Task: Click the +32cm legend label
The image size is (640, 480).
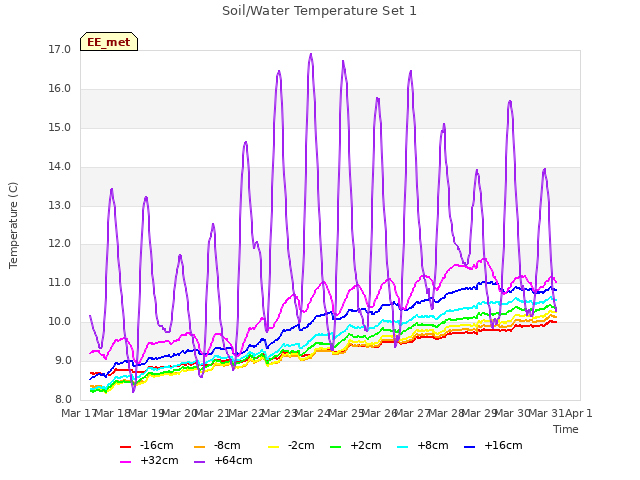Action: [159, 460]
